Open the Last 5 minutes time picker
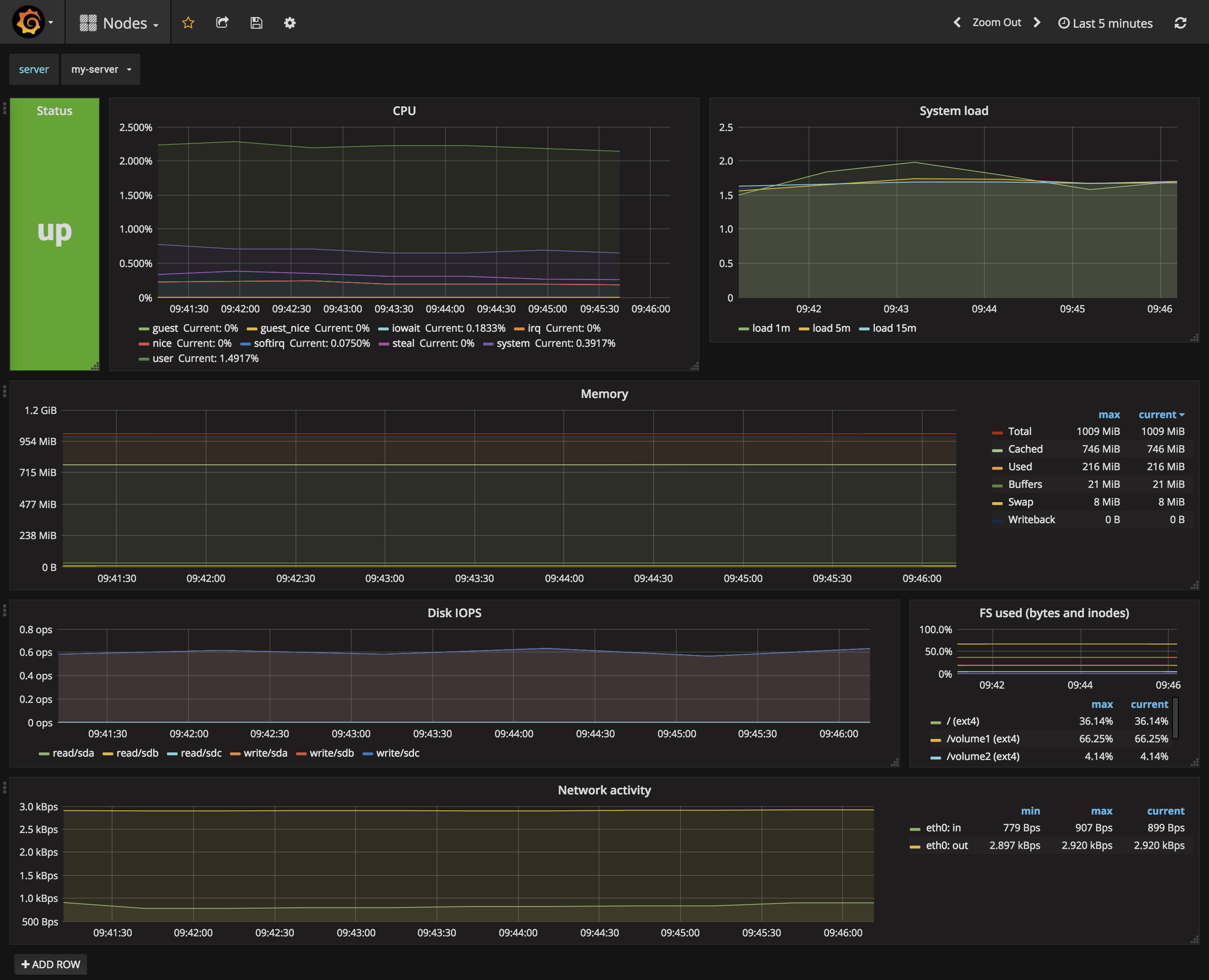 pyautogui.click(x=1105, y=23)
